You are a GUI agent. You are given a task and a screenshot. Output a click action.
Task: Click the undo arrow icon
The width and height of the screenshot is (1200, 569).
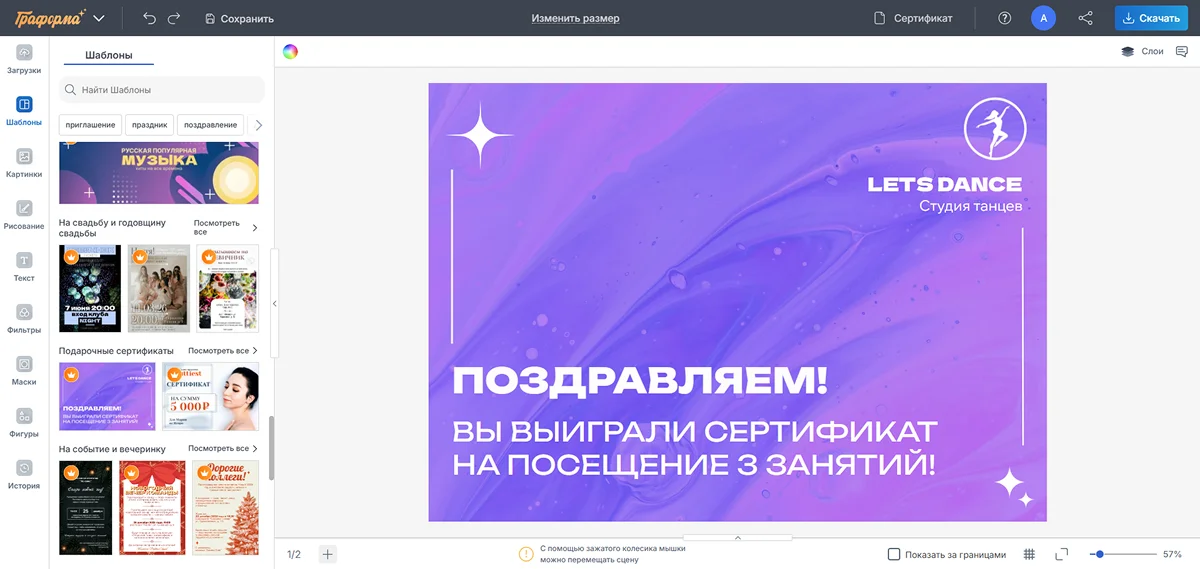coord(149,18)
